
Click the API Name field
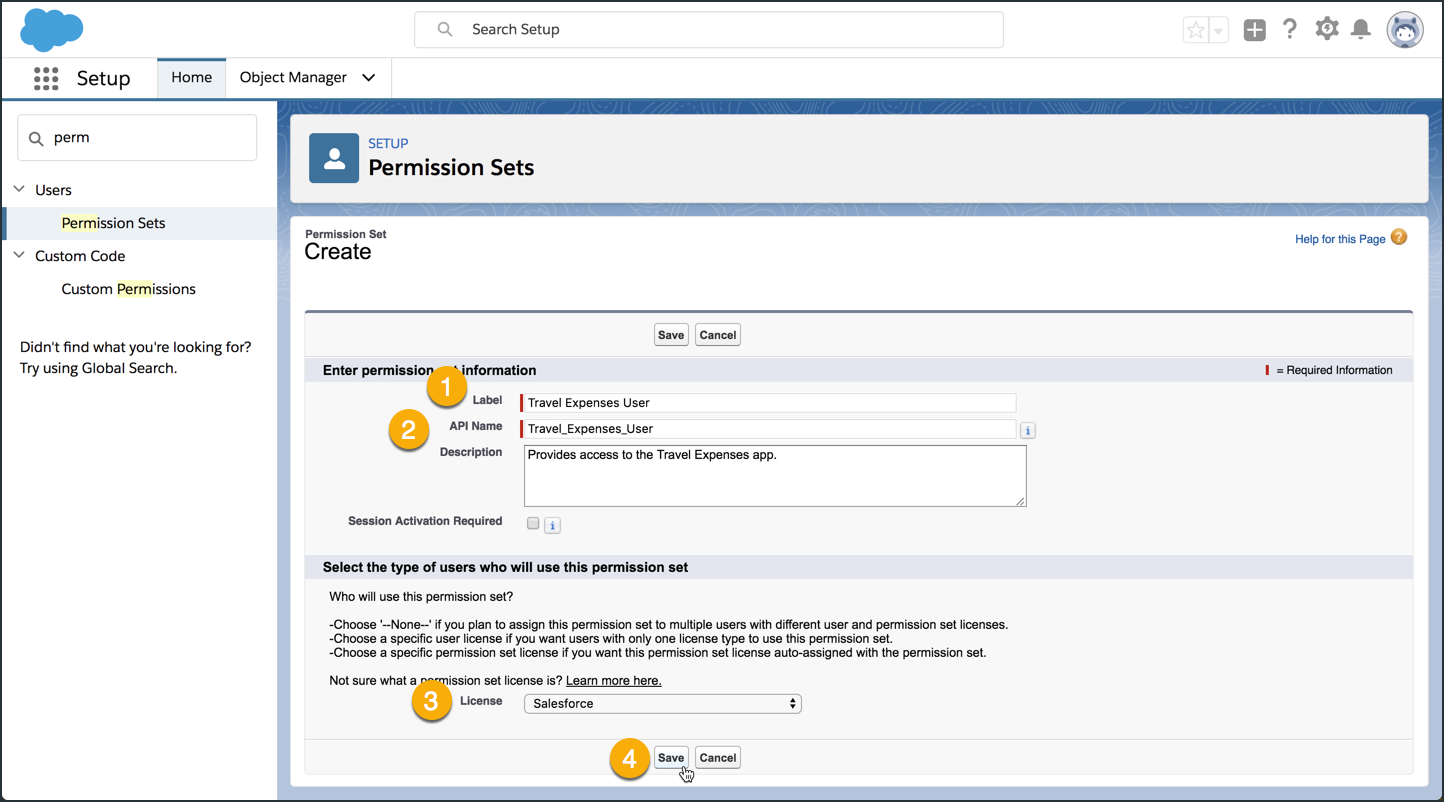pyautogui.click(x=768, y=429)
